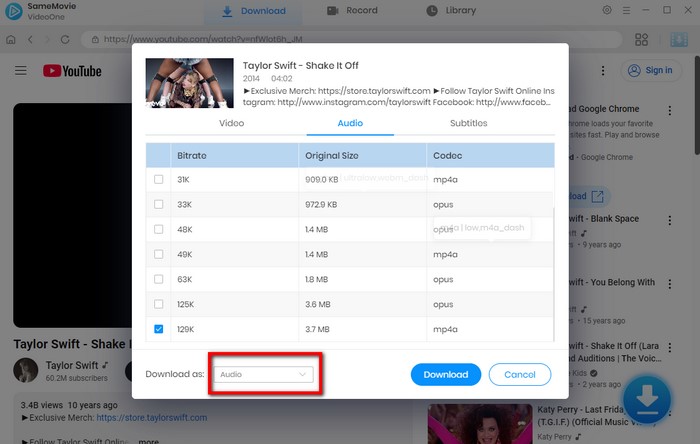Viewport: 700px width, 444px height.
Task: Click the blue Download button
Action: [446, 374]
